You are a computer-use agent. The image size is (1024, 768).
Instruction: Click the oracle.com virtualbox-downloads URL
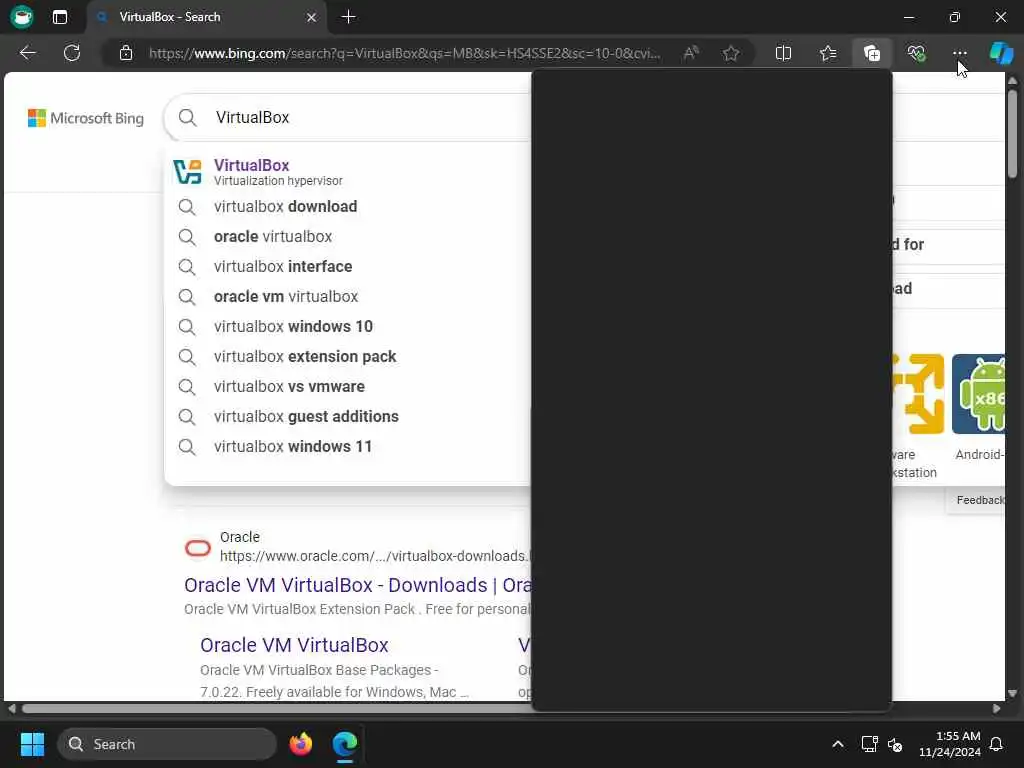376,556
